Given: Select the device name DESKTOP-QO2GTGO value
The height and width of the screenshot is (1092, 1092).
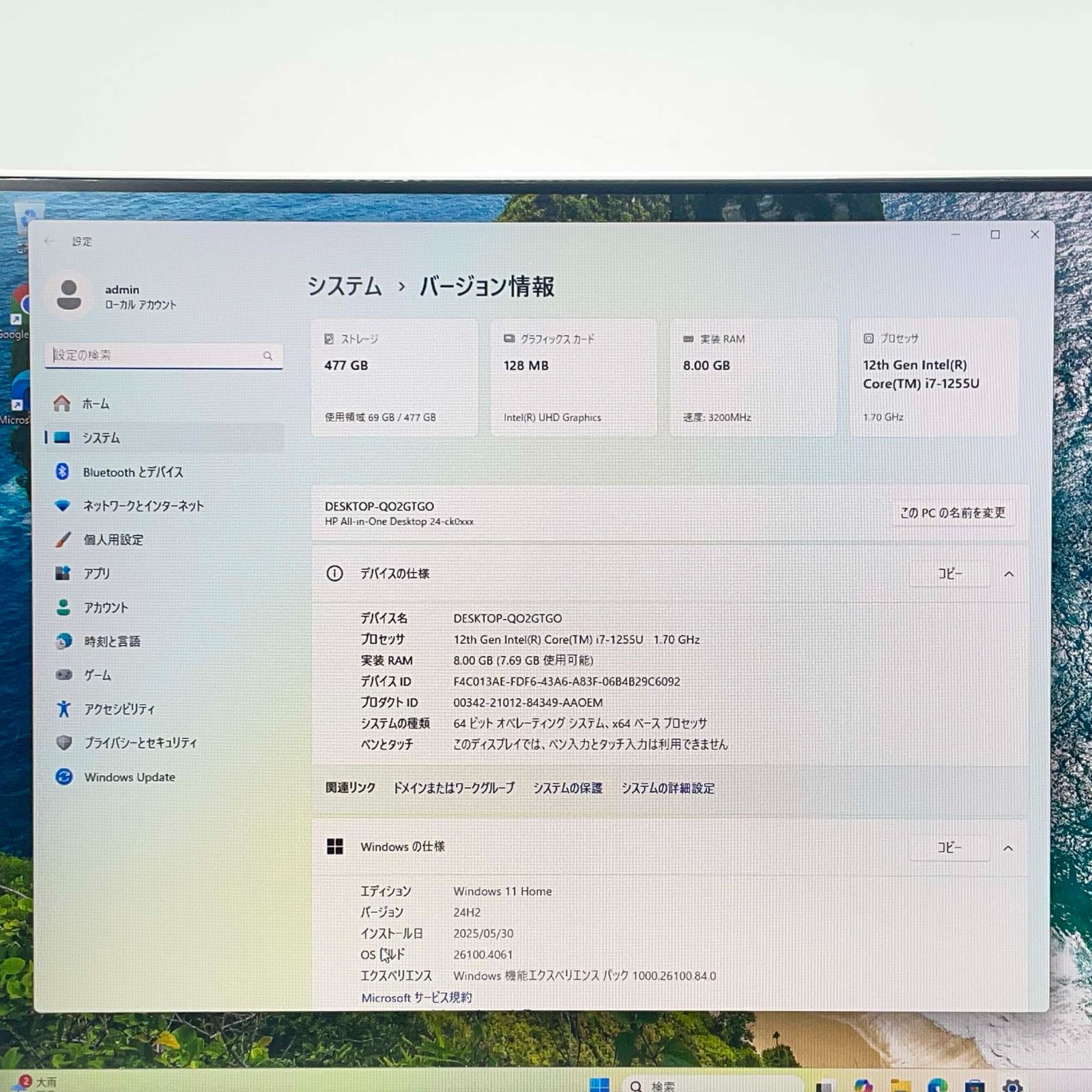Looking at the screenshot, I should pos(507,618).
